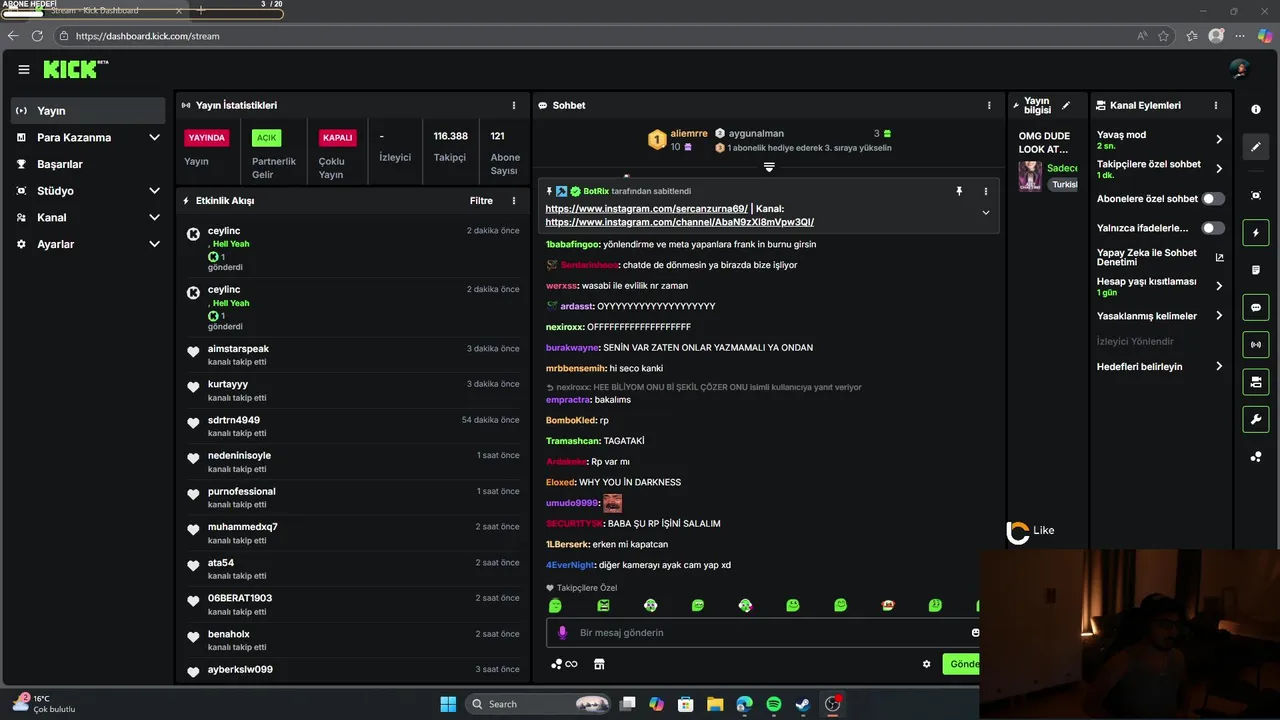Open Başarılar in the sidebar

pos(88,164)
